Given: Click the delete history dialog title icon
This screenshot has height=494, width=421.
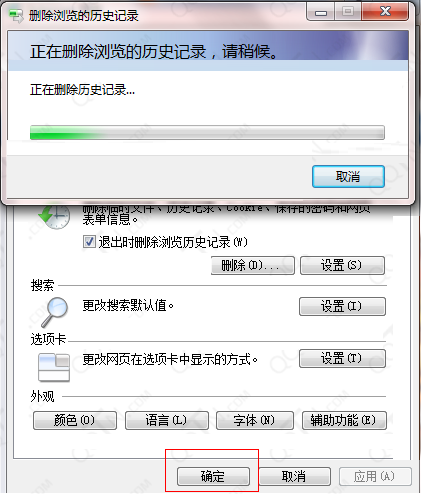Looking at the screenshot, I should (16, 16).
